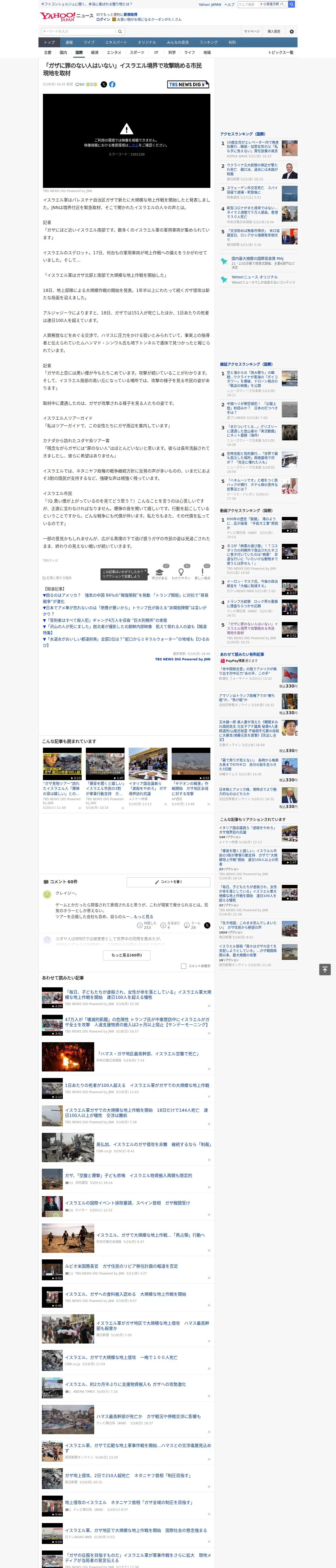The width and height of the screenshot is (336, 1568).
Task: Open 国内最大規模の国際音楽賞 MAJ link
Action: 257,259
